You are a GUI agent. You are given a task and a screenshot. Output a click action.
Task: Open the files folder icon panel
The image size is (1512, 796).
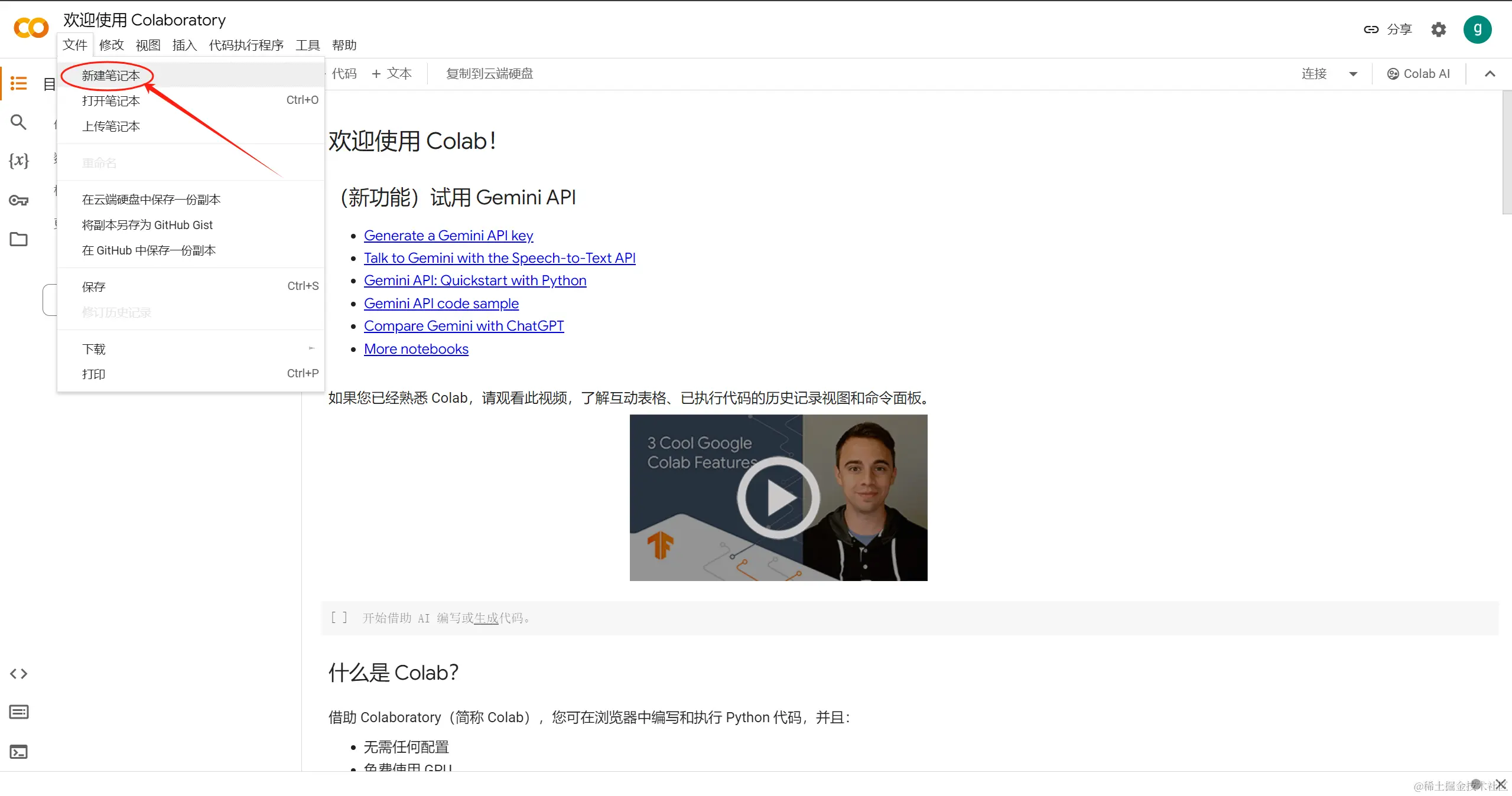[19, 239]
